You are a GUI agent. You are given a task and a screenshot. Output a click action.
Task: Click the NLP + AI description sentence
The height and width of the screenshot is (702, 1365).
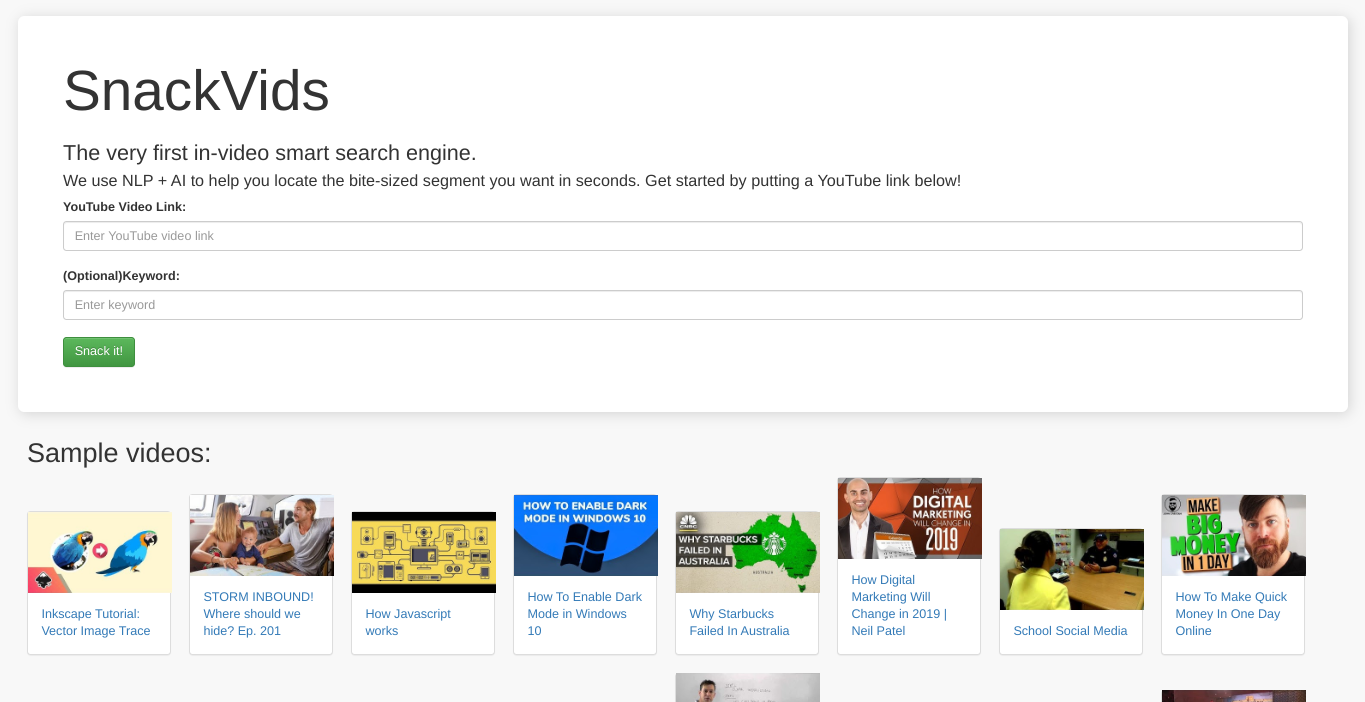pos(512,181)
